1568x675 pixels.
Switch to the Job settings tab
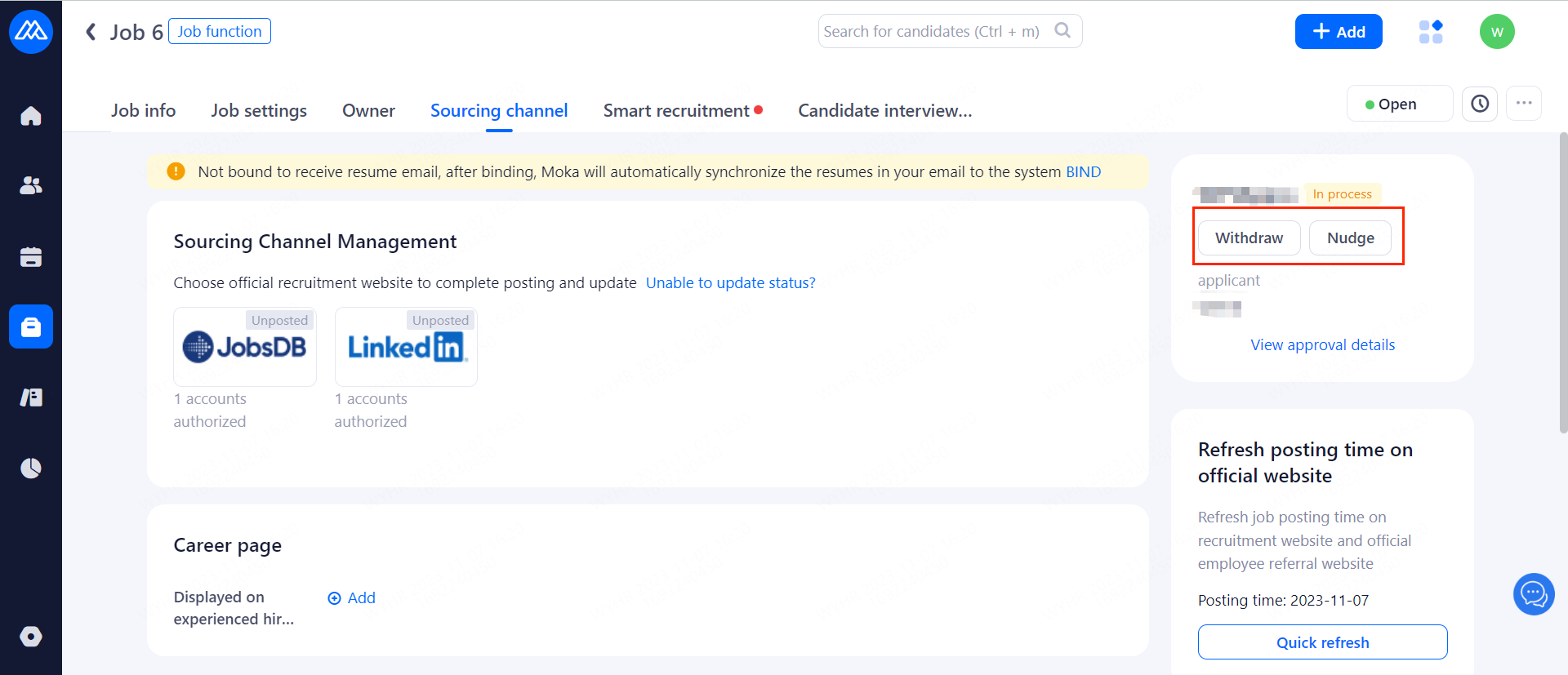pyautogui.click(x=259, y=110)
